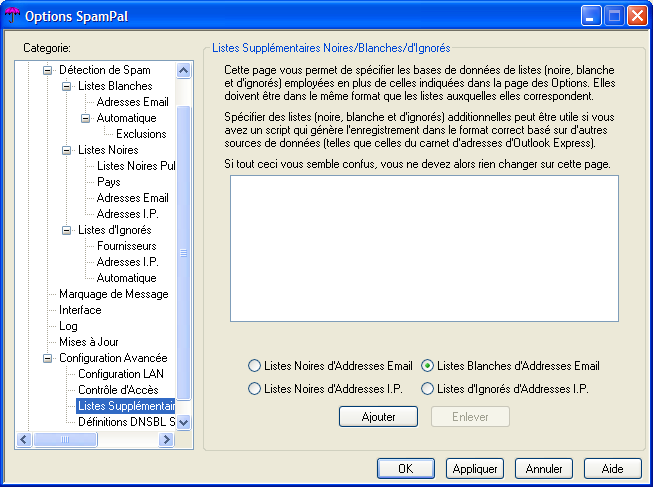Close the Options SpamPal window

tap(638, 16)
